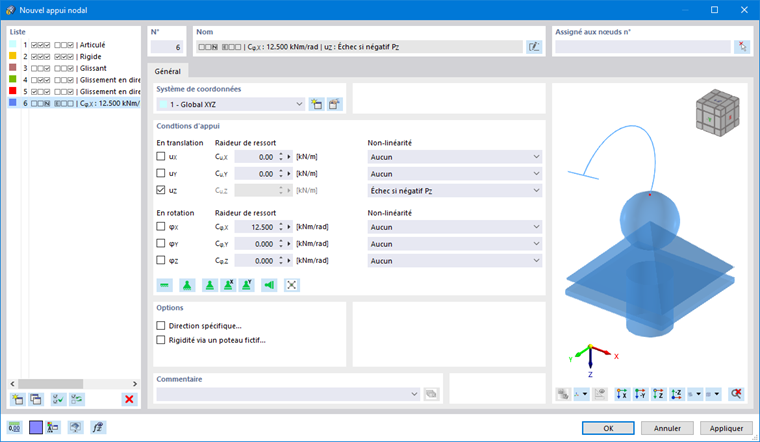
Task: Select the green list row 4 Glissement en dire
Action: [74, 79]
